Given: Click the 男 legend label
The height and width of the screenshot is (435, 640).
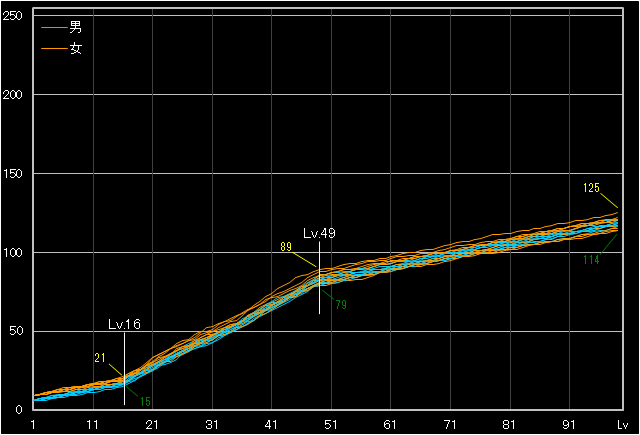Looking at the screenshot, I should [76, 27].
